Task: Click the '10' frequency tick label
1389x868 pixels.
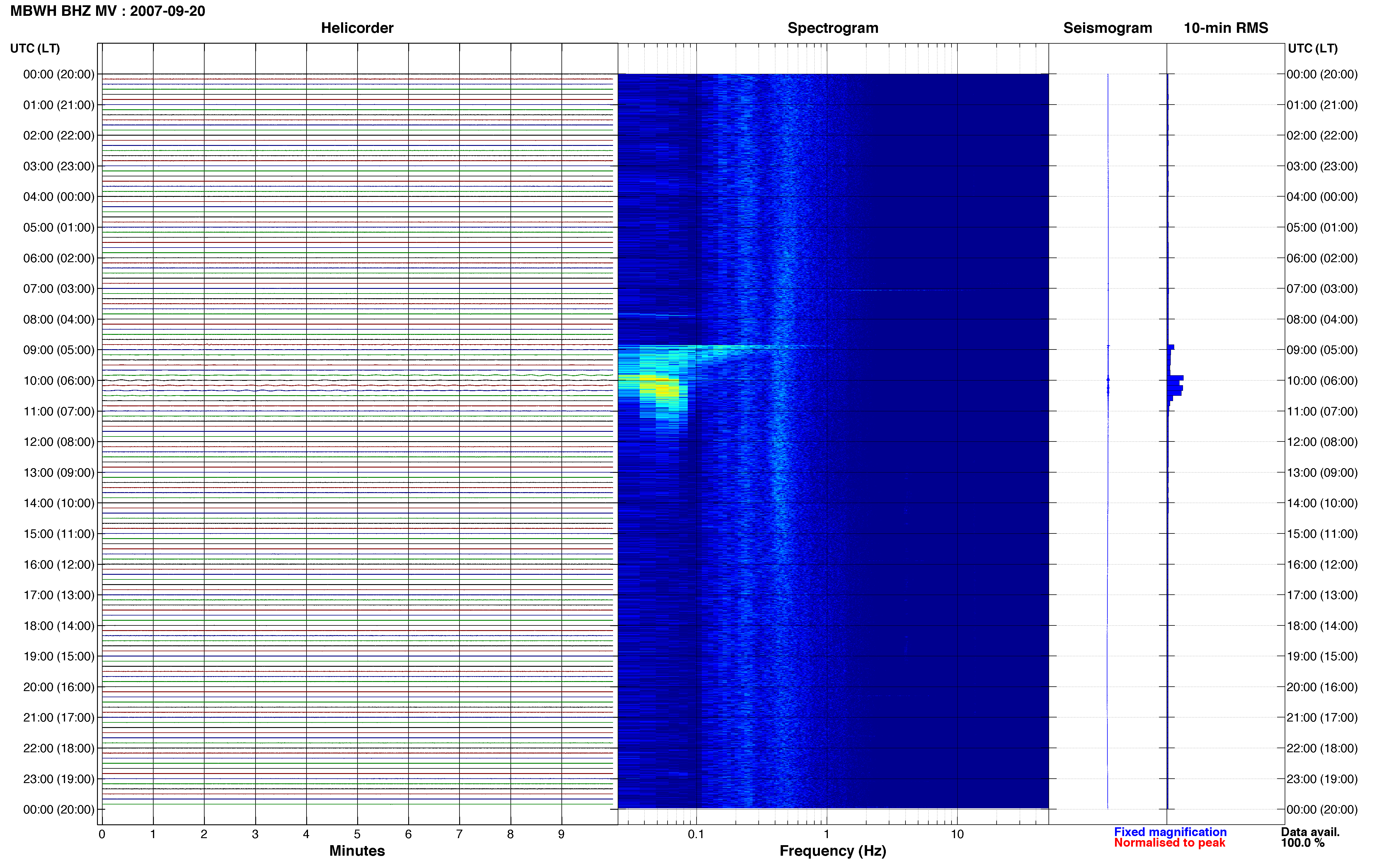Action: pyautogui.click(x=957, y=834)
